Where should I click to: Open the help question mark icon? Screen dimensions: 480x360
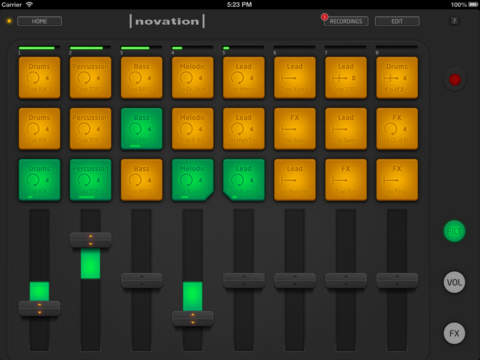(454, 21)
